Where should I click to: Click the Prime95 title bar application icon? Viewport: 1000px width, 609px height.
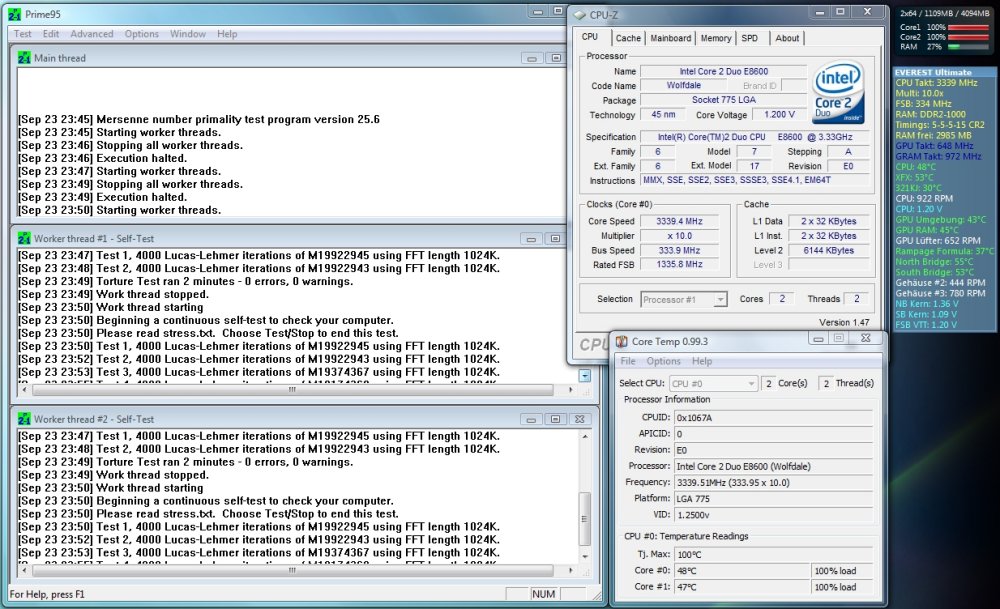(x=15, y=14)
